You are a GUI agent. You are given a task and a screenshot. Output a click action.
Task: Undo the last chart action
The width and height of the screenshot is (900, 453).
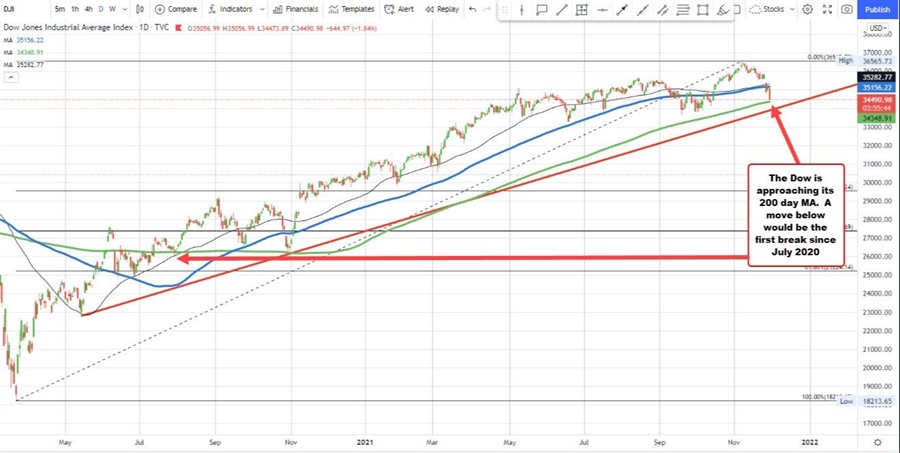tap(472, 9)
